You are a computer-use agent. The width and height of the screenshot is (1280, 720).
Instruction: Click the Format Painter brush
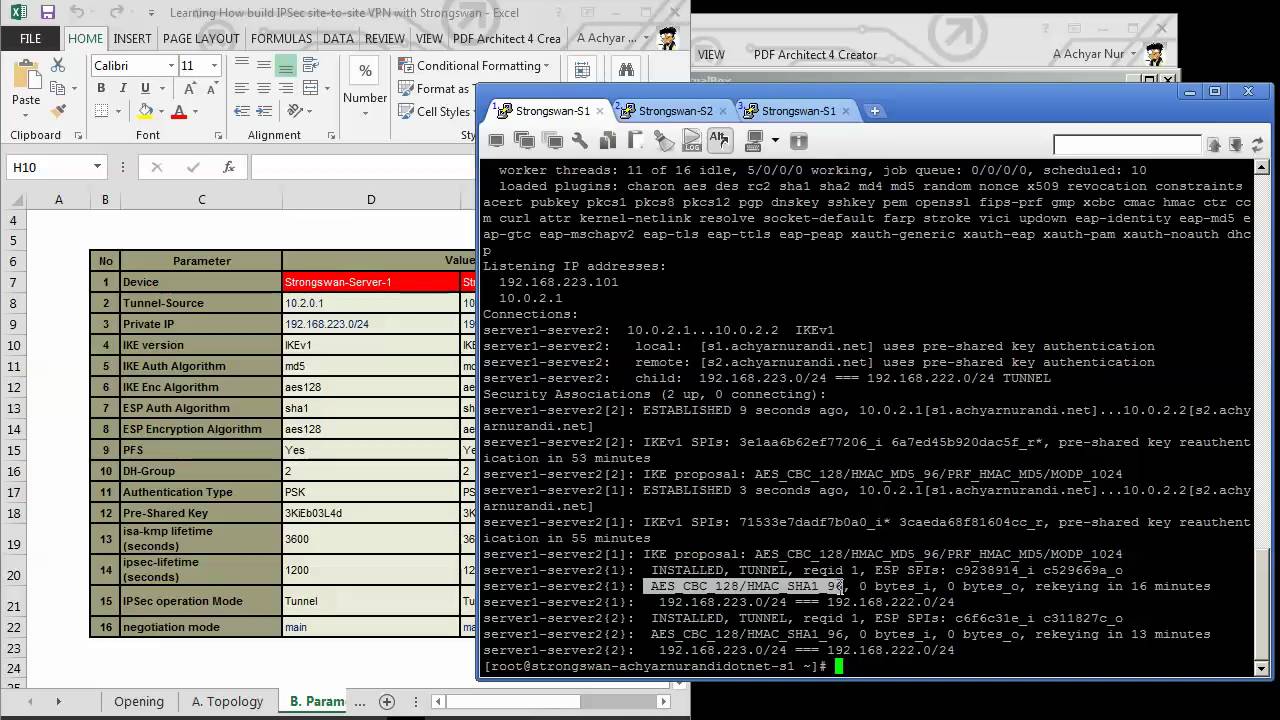[58, 111]
